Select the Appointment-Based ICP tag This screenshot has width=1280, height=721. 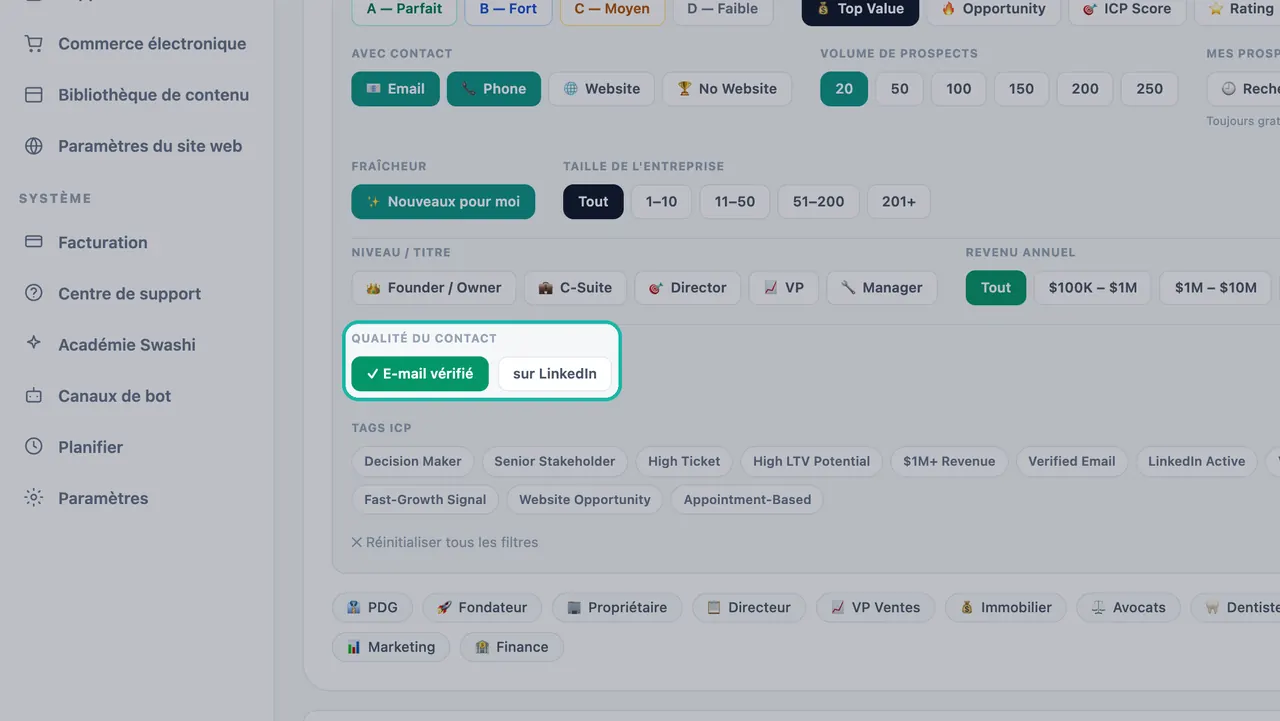(747, 500)
